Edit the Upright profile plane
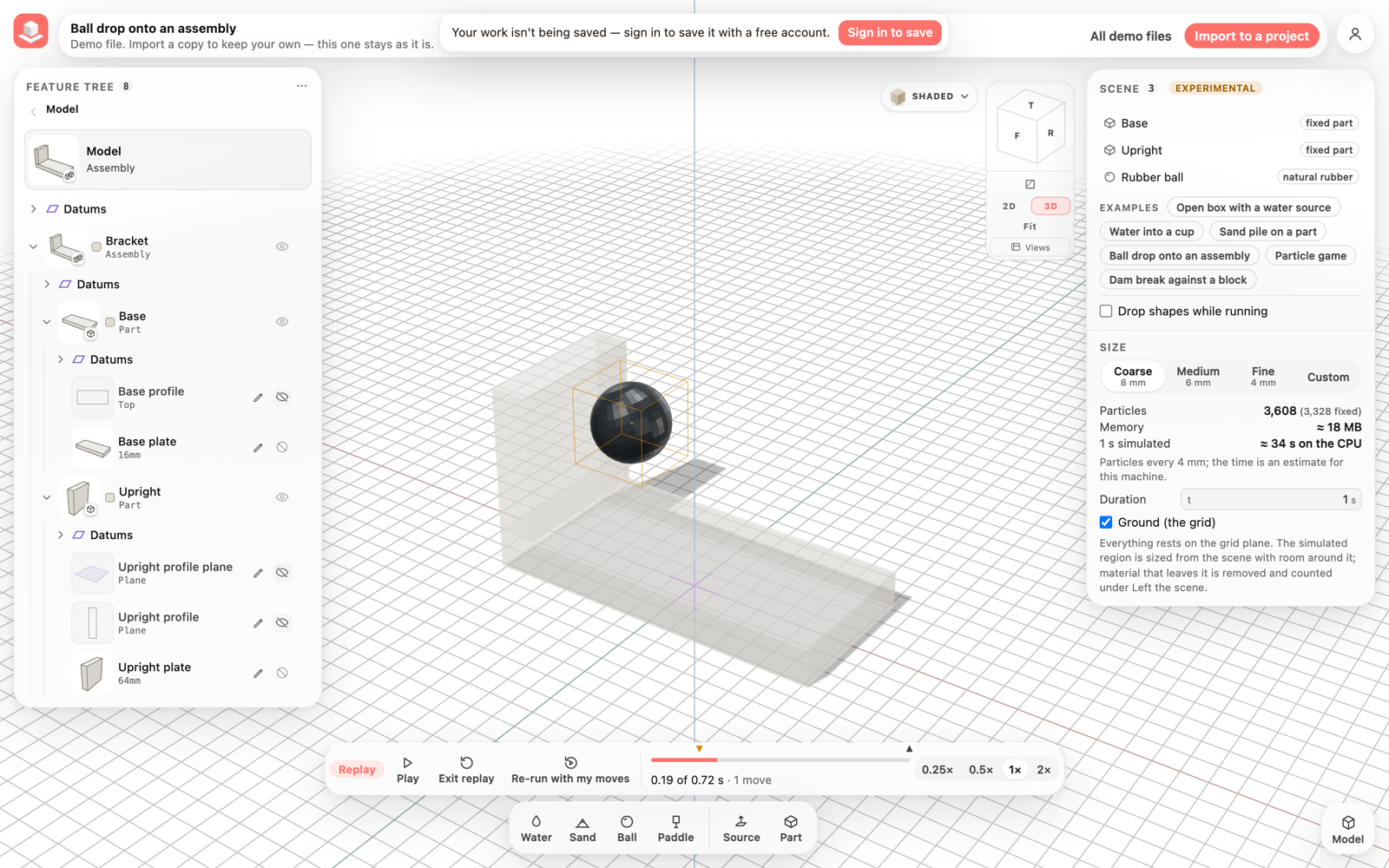The image size is (1389, 868). tap(258, 573)
